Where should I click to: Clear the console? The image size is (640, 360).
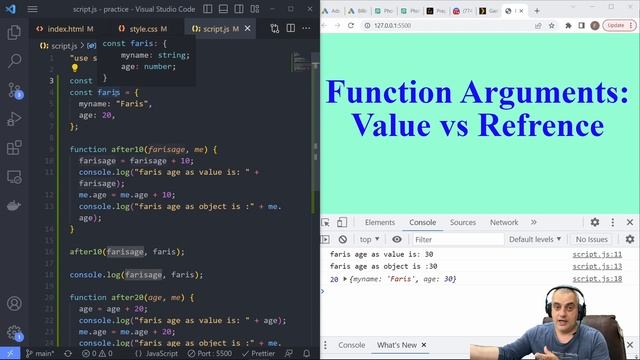click(x=343, y=239)
